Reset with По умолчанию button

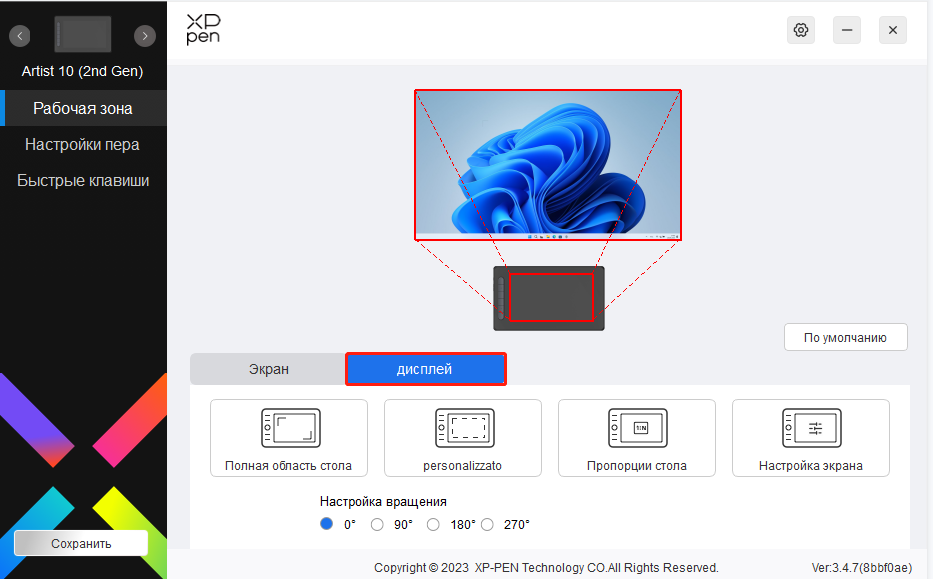tap(846, 337)
